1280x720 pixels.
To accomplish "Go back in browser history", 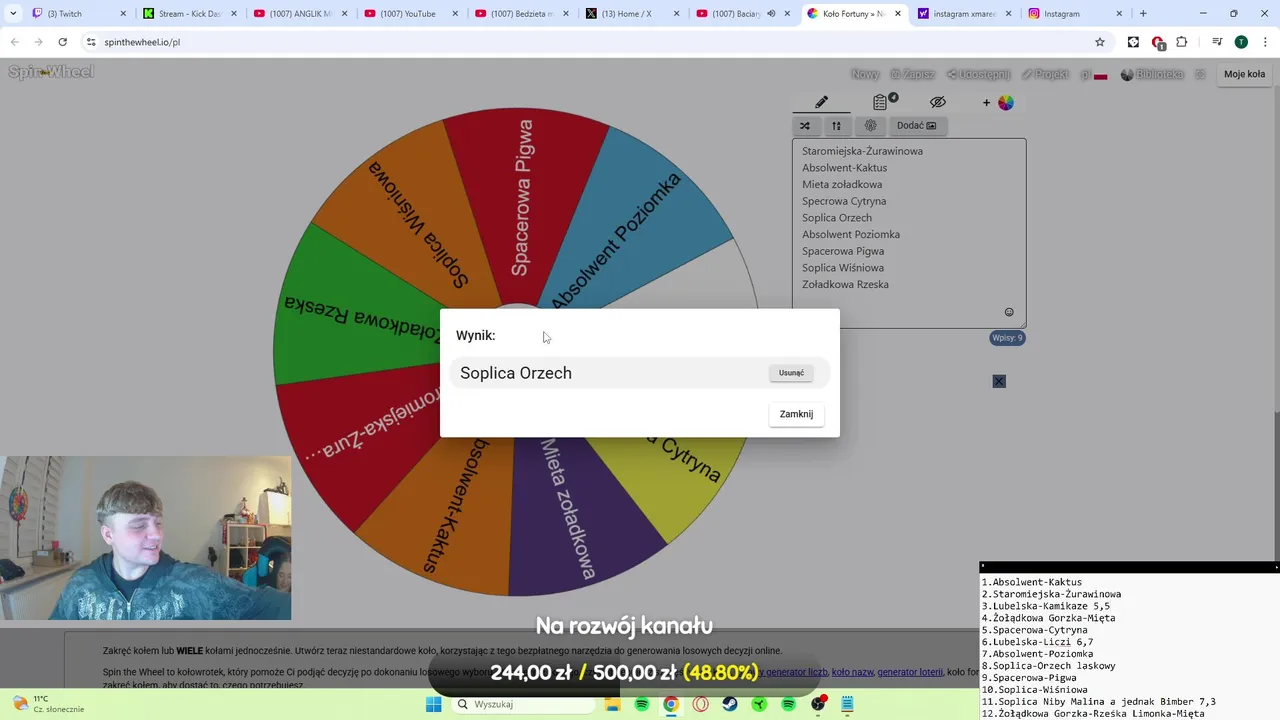I will pos(15,42).
